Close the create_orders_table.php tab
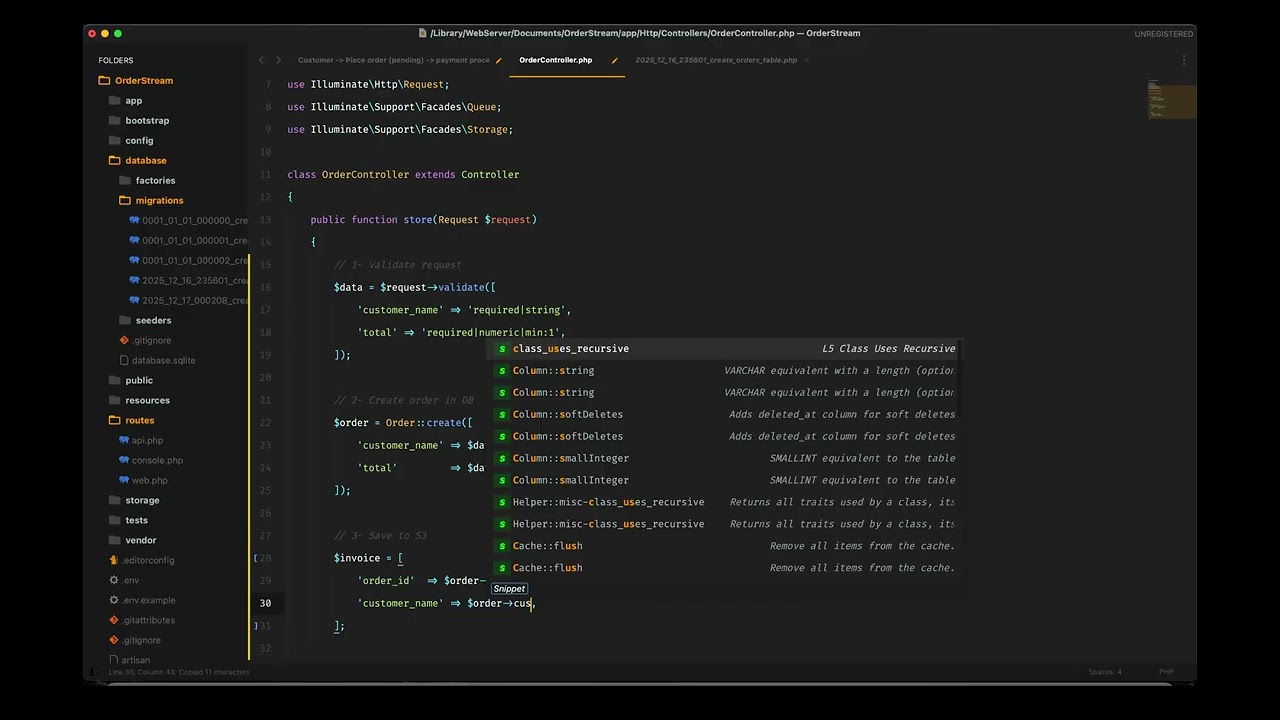 tap(806, 60)
